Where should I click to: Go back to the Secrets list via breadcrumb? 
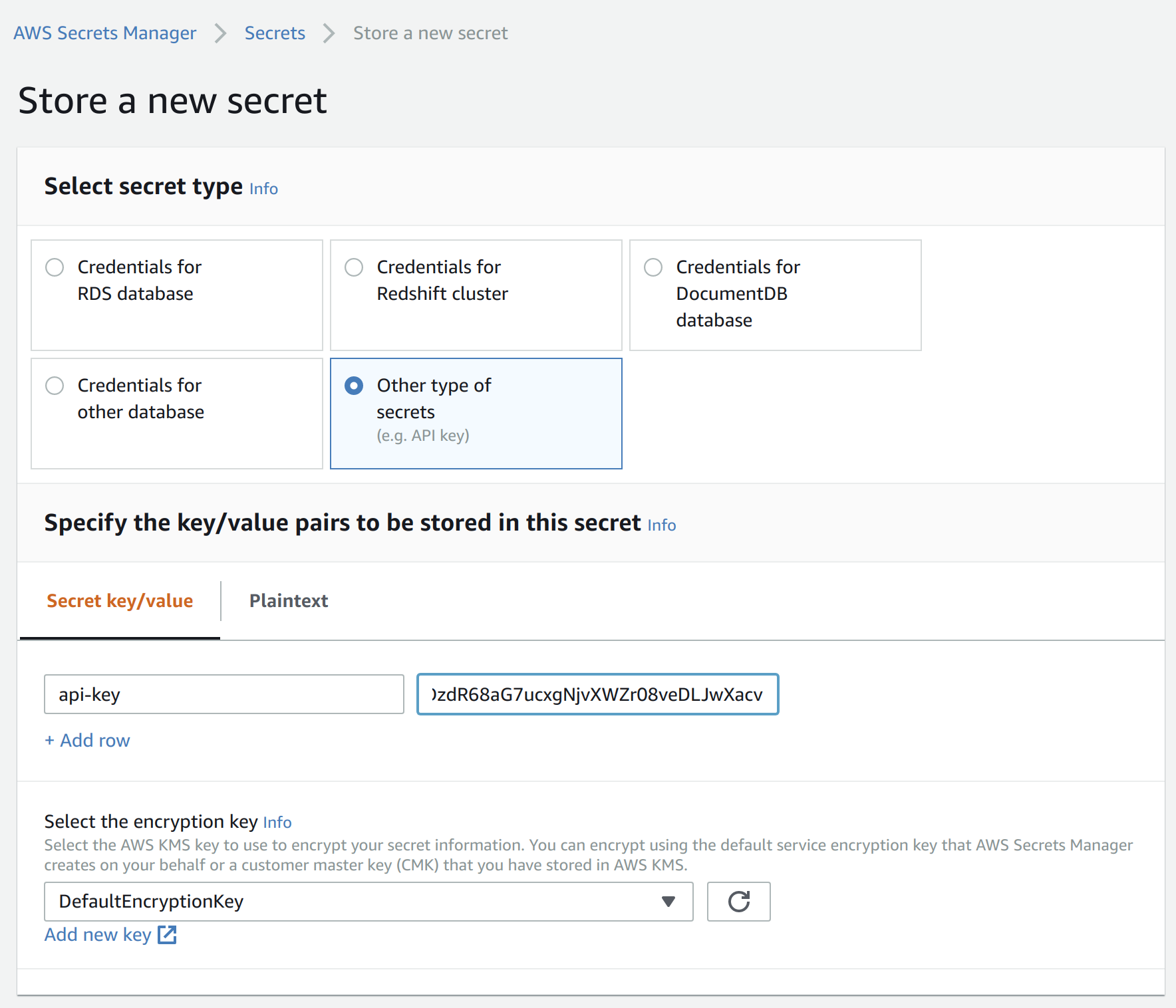click(x=275, y=33)
